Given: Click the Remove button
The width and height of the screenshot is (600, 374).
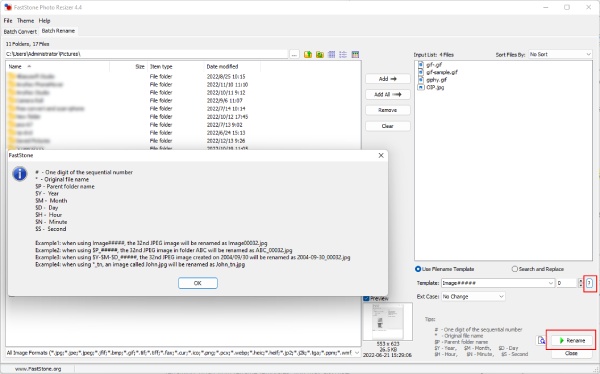Looking at the screenshot, I should pos(388,110).
